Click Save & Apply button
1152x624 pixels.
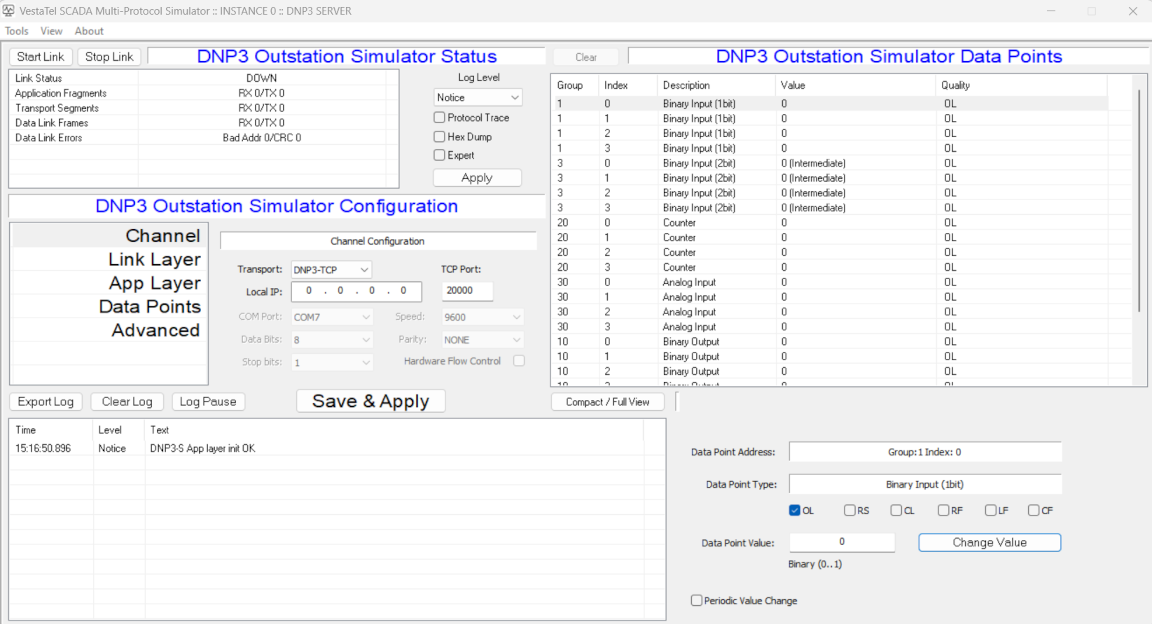pos(370,401)
